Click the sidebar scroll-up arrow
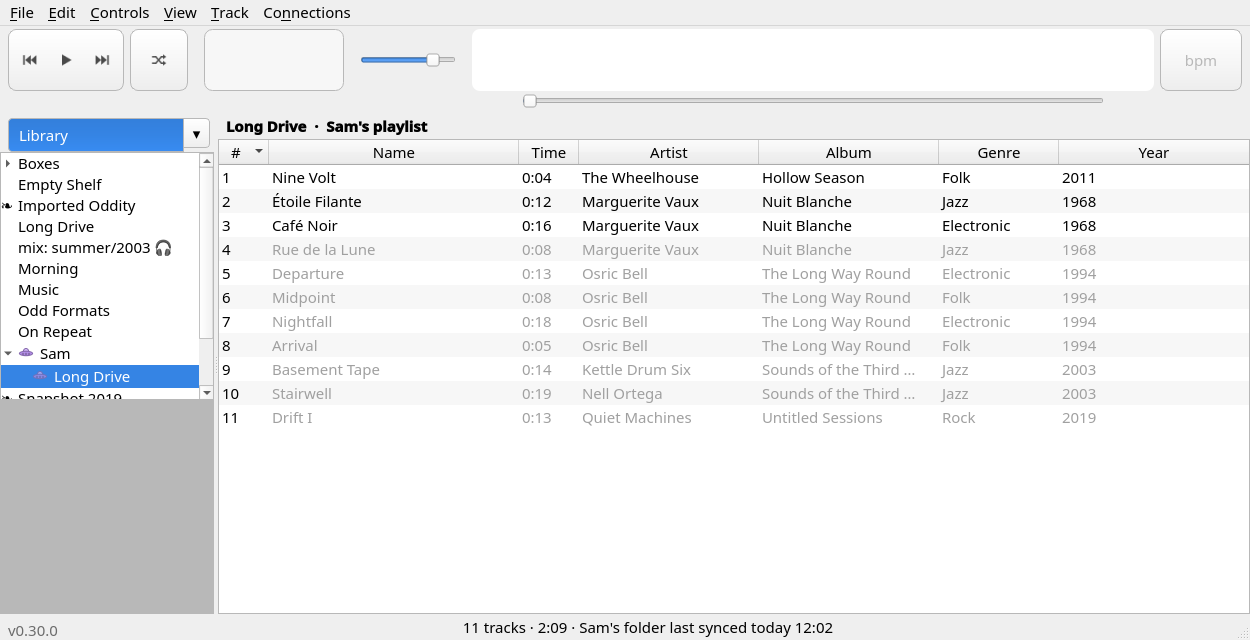This screenshot has width=1250, height=640. tap(206, 159)
